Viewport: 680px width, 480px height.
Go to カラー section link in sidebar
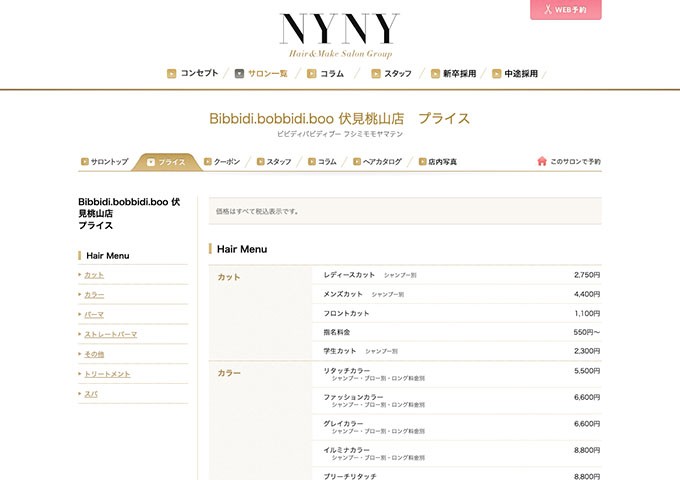click(94, 295)
